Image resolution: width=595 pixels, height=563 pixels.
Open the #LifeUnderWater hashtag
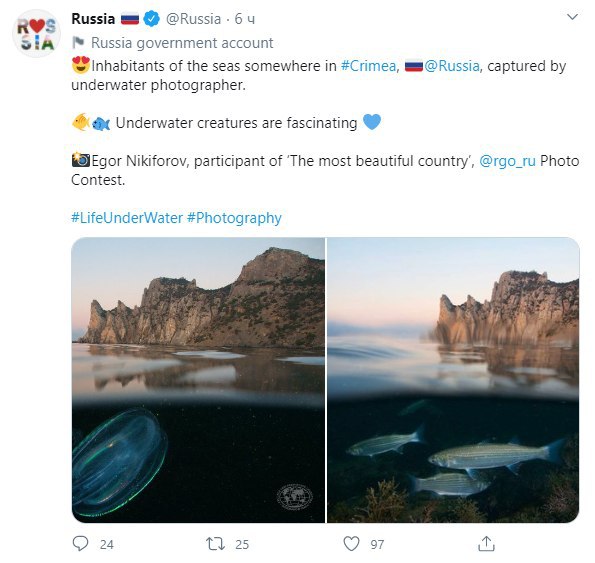(127, 218)
